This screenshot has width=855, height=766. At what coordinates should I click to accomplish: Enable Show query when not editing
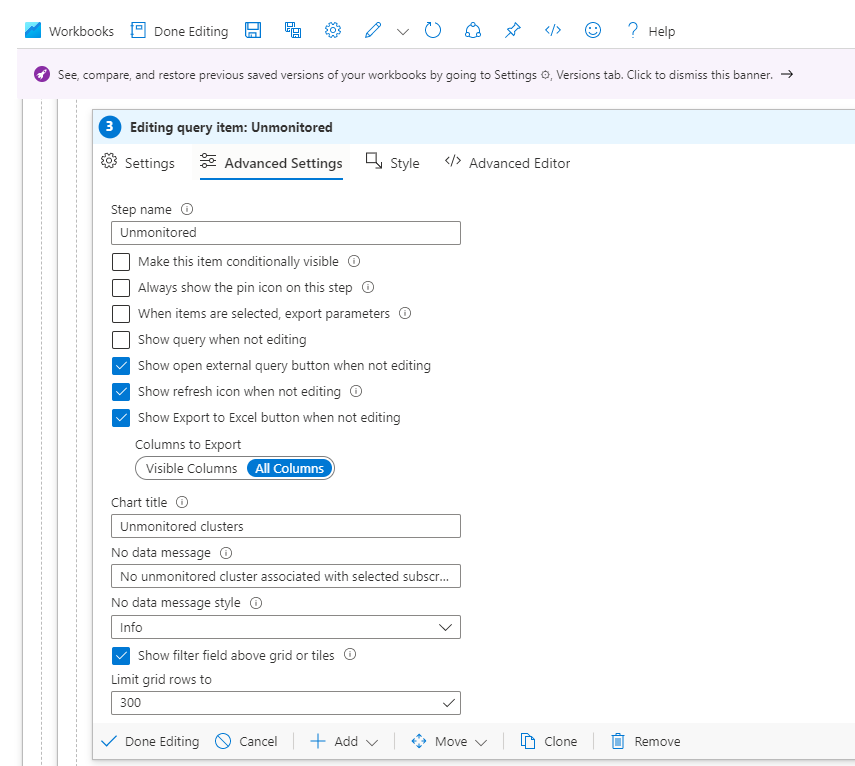tap(121, 339)
